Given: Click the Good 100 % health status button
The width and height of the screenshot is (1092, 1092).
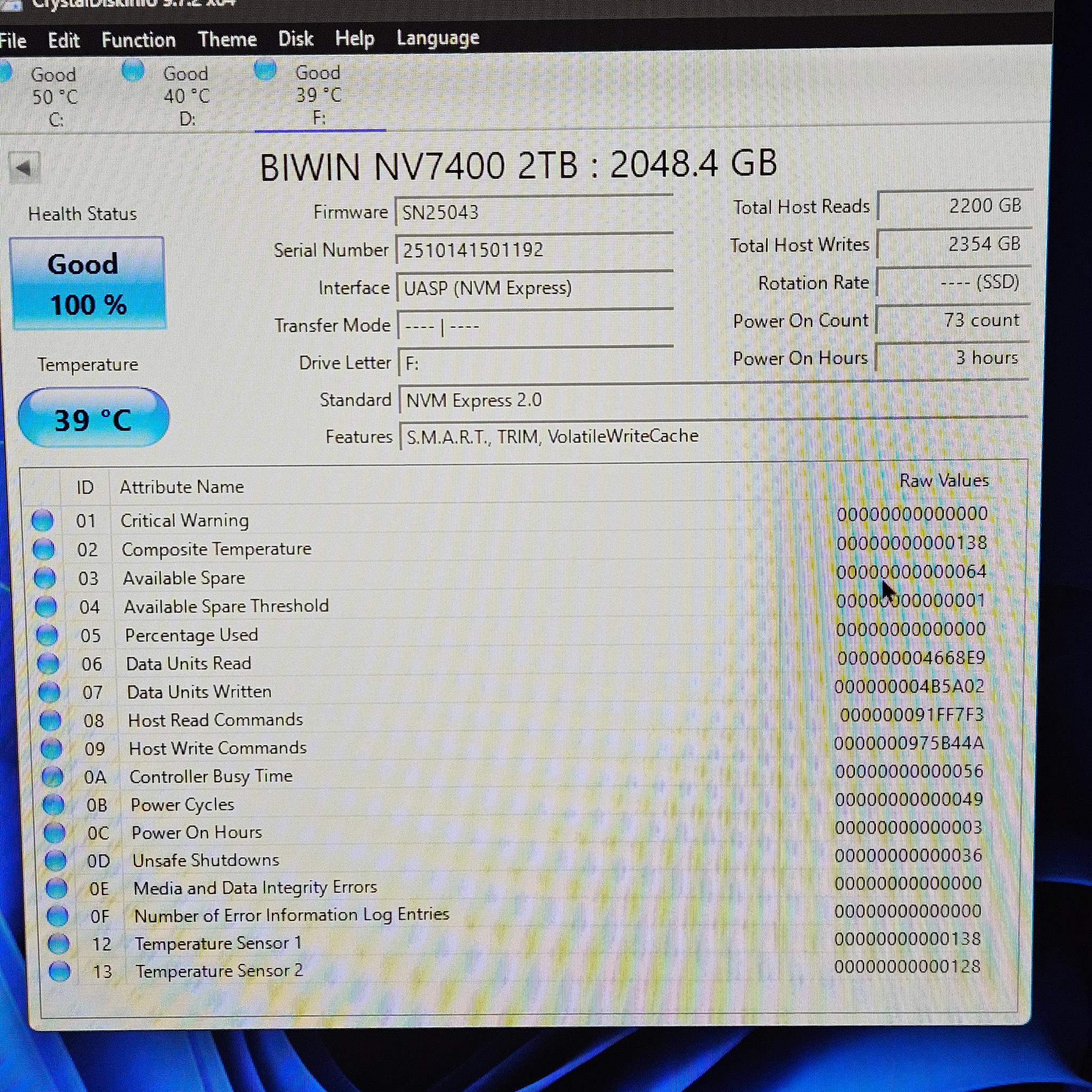Looking at the screenshot, I should 87,284.
